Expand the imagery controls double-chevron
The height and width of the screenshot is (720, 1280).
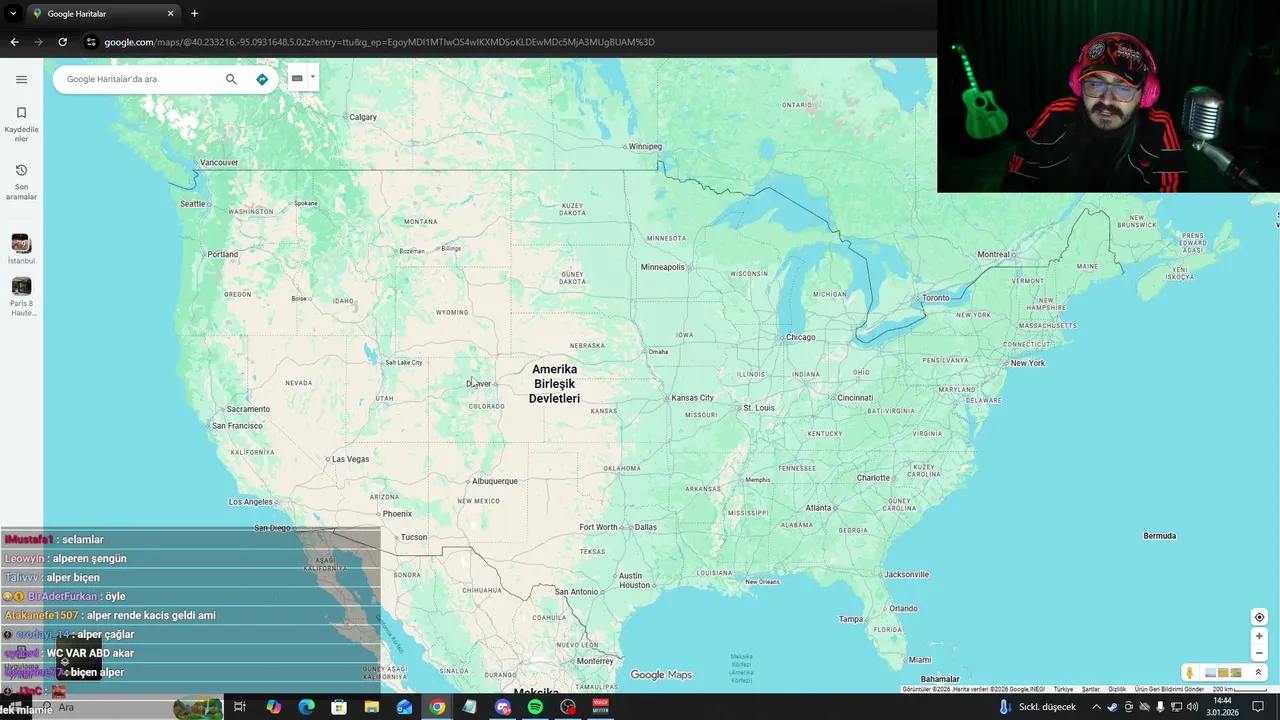click(1258, 673)
